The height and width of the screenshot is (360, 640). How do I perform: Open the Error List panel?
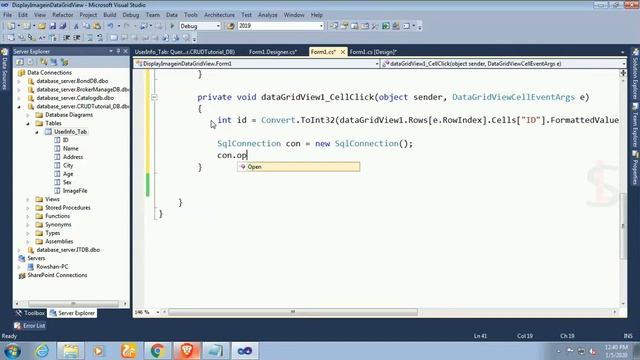click(30, 326)
